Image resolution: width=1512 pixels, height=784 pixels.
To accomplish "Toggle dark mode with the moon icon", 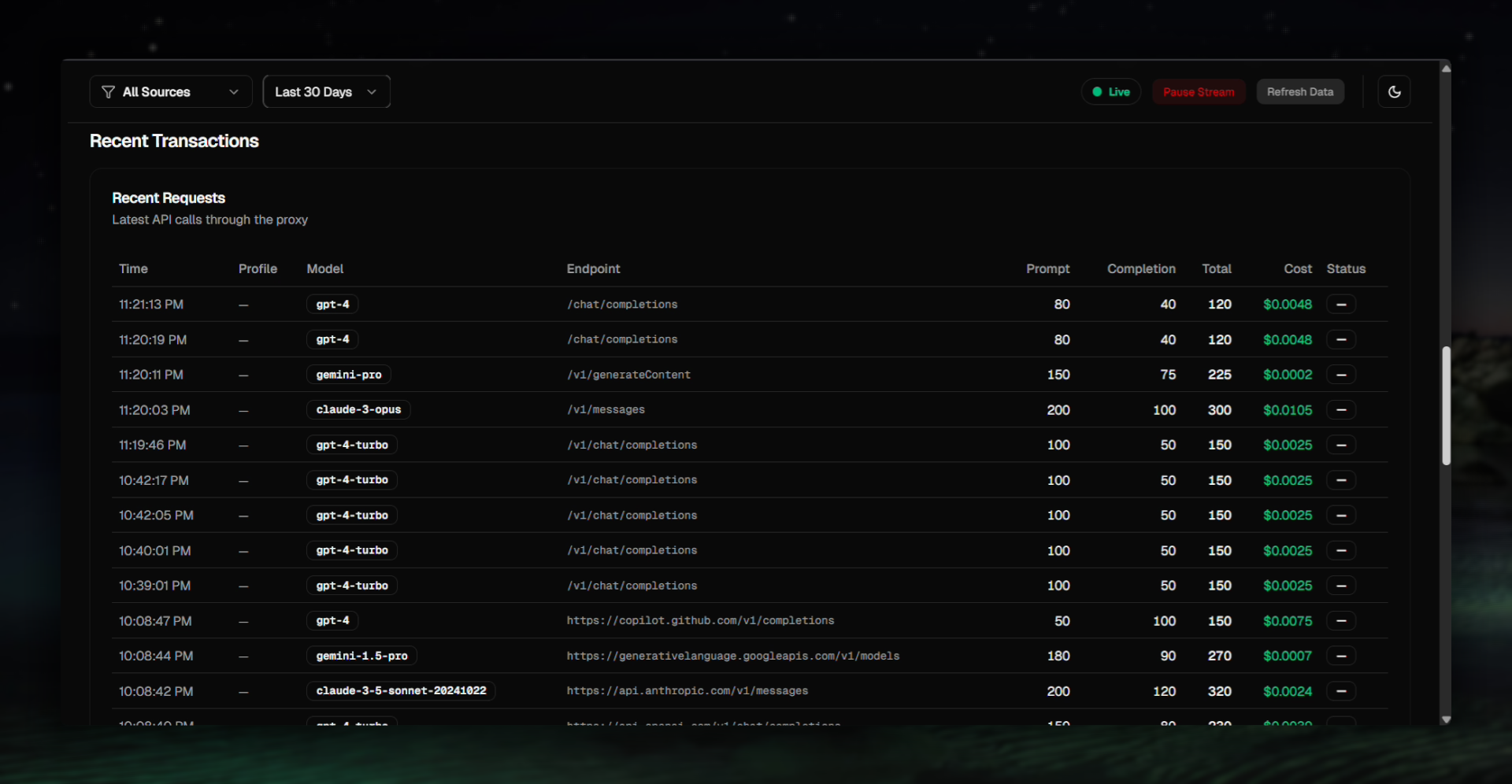I will pyautogui.click(x=1394, y=92).
